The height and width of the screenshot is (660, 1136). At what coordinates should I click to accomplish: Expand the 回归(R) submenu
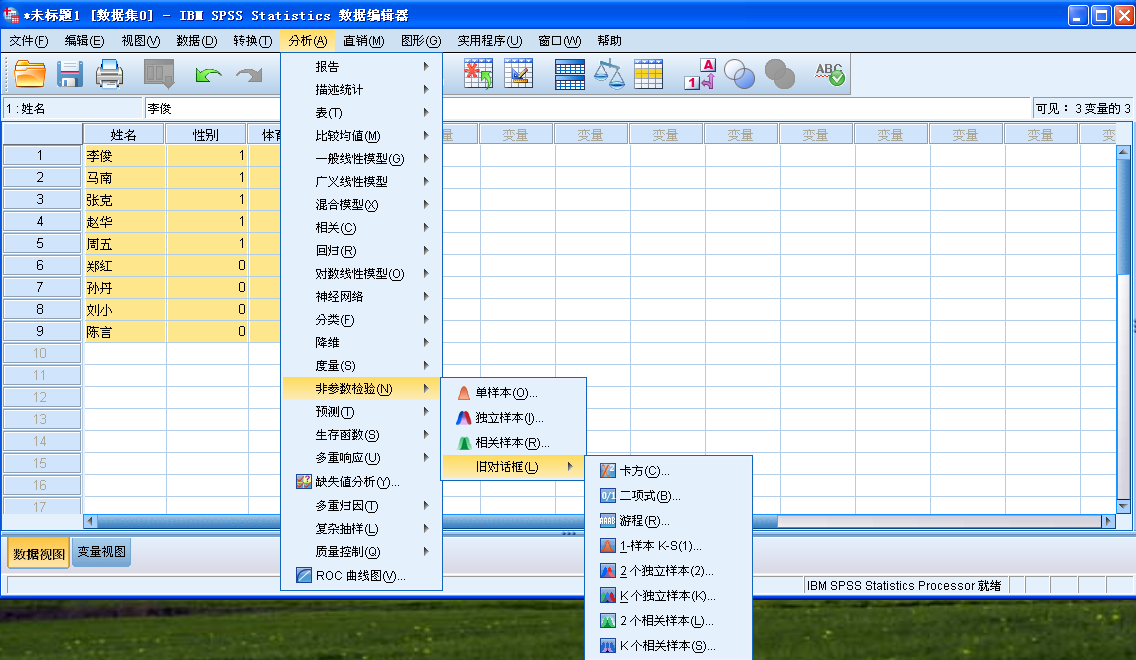pyautogui.click(x=362, y=251)
